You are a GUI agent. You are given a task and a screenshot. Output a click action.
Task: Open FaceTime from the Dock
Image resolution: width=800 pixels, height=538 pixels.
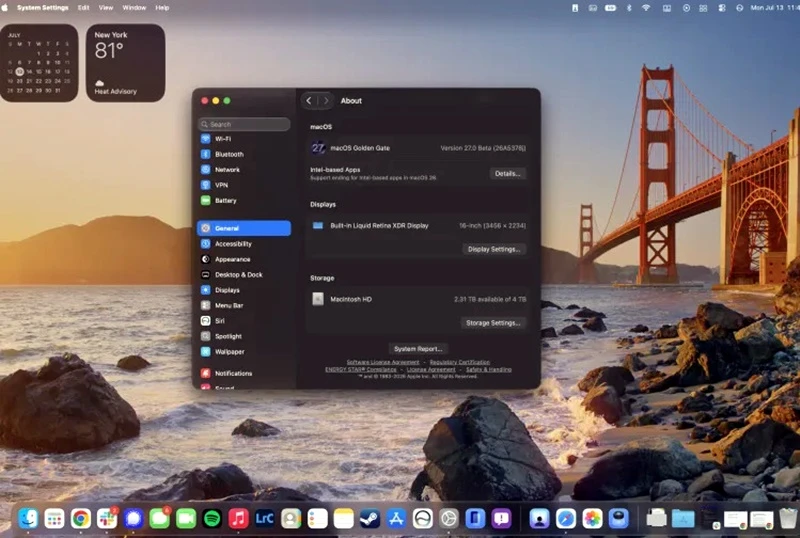tap(186, 519)
